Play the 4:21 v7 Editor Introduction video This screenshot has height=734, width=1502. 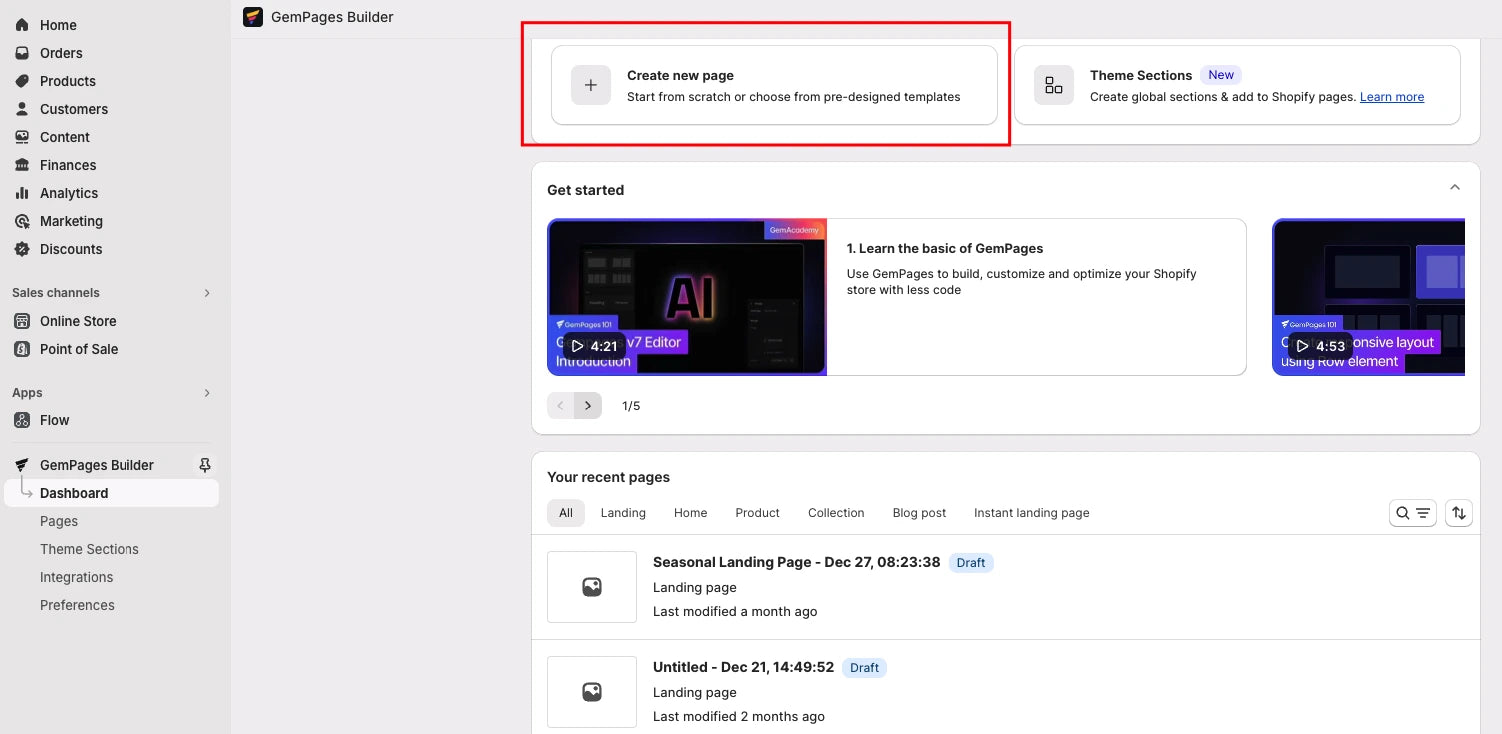(594, 346)
